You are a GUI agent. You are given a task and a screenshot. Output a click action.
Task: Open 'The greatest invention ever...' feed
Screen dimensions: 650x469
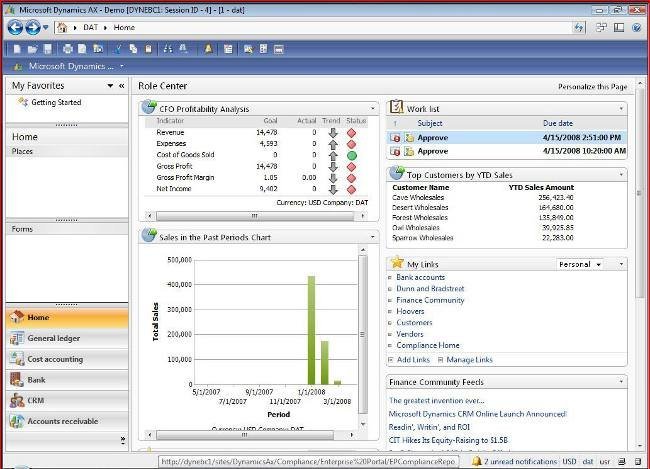pos(437,401)
